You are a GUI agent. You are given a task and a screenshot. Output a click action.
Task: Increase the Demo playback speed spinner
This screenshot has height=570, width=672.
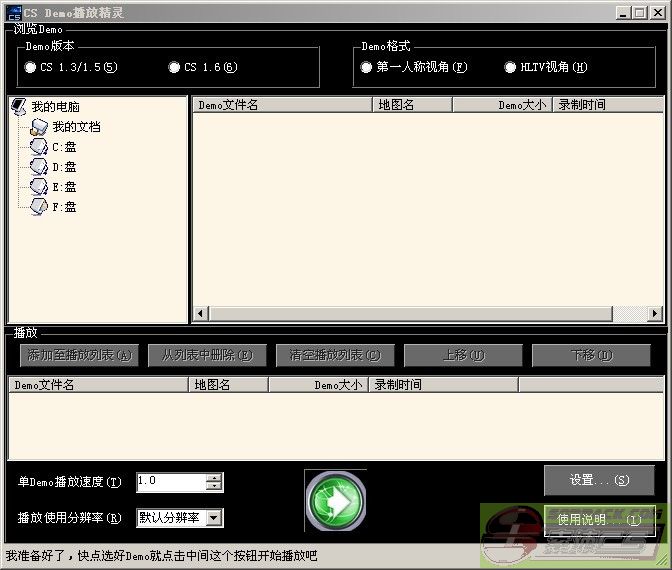[x=213, y=477]
